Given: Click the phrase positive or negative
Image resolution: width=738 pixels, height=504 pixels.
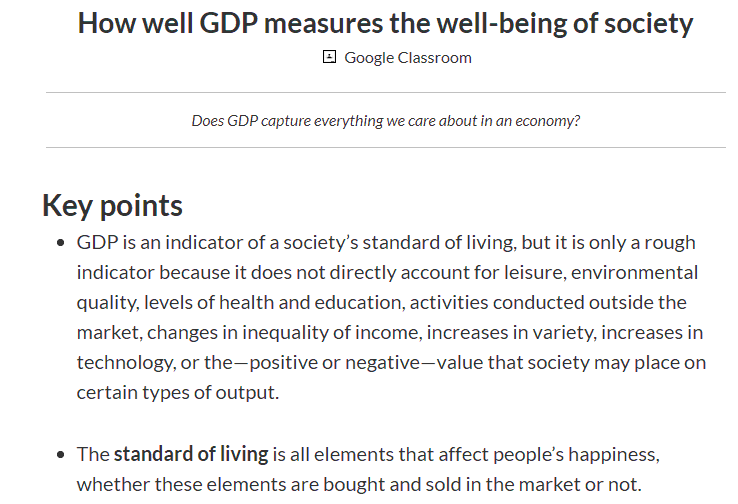Looking at the screenshot, I should (x=335, y=363).
